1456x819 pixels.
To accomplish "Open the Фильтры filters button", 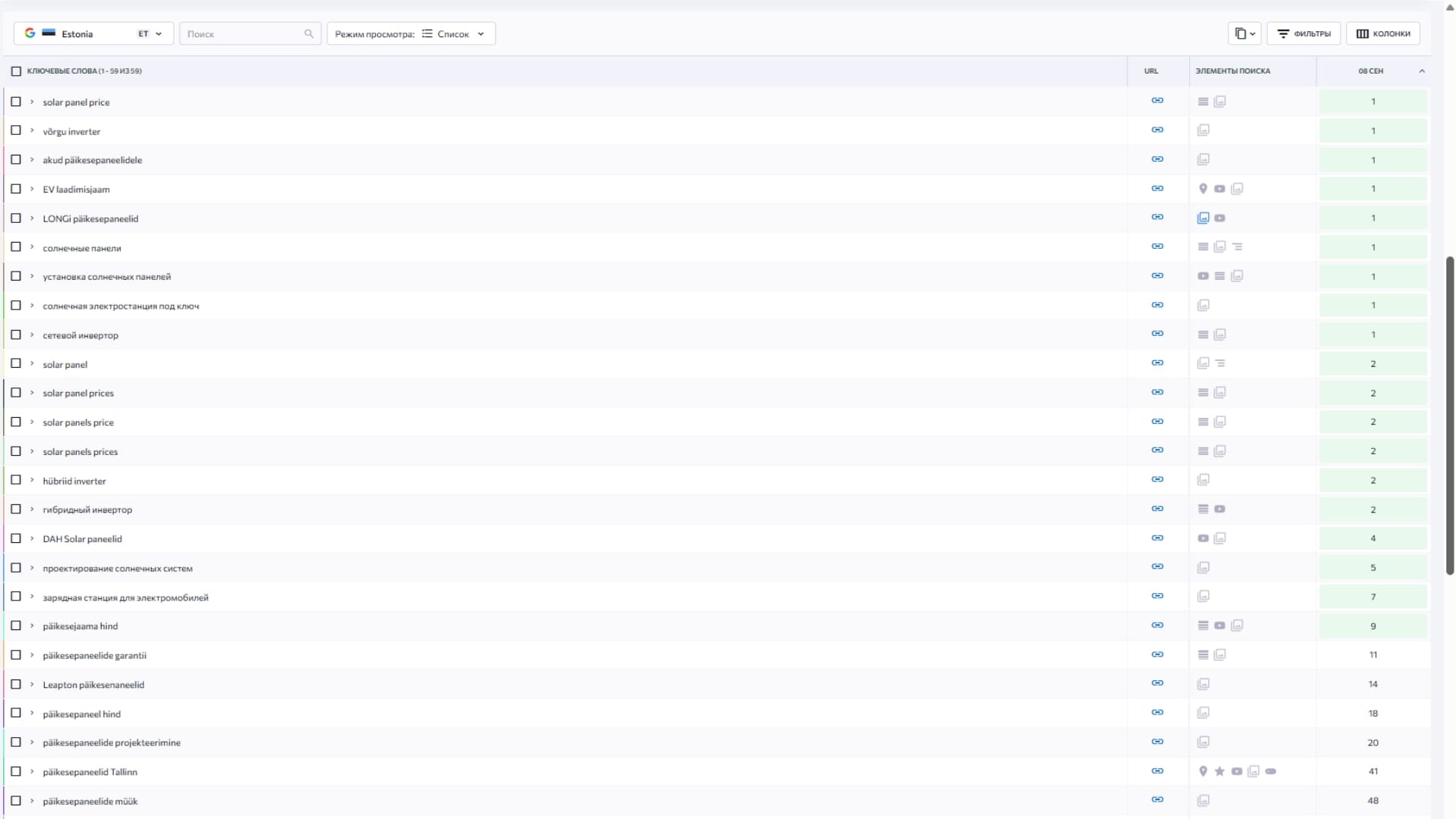I will click(1304, 33).
